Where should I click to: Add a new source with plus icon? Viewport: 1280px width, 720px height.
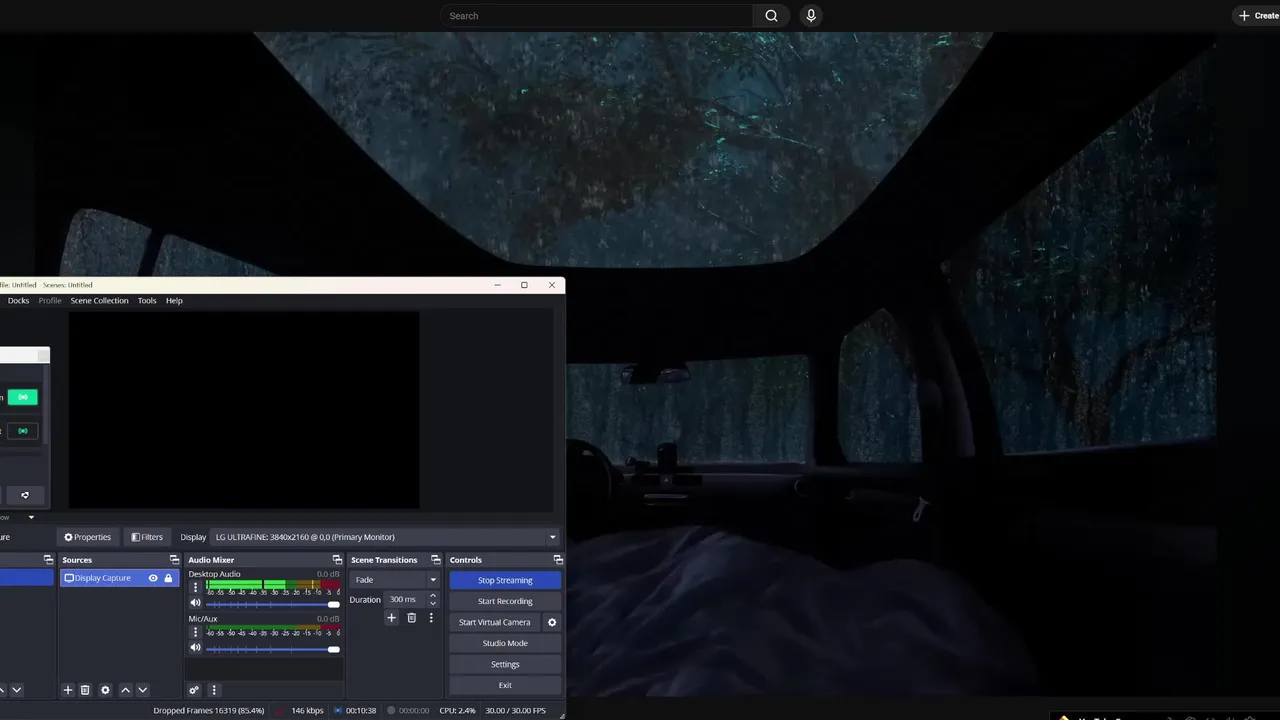pos(68,690)
